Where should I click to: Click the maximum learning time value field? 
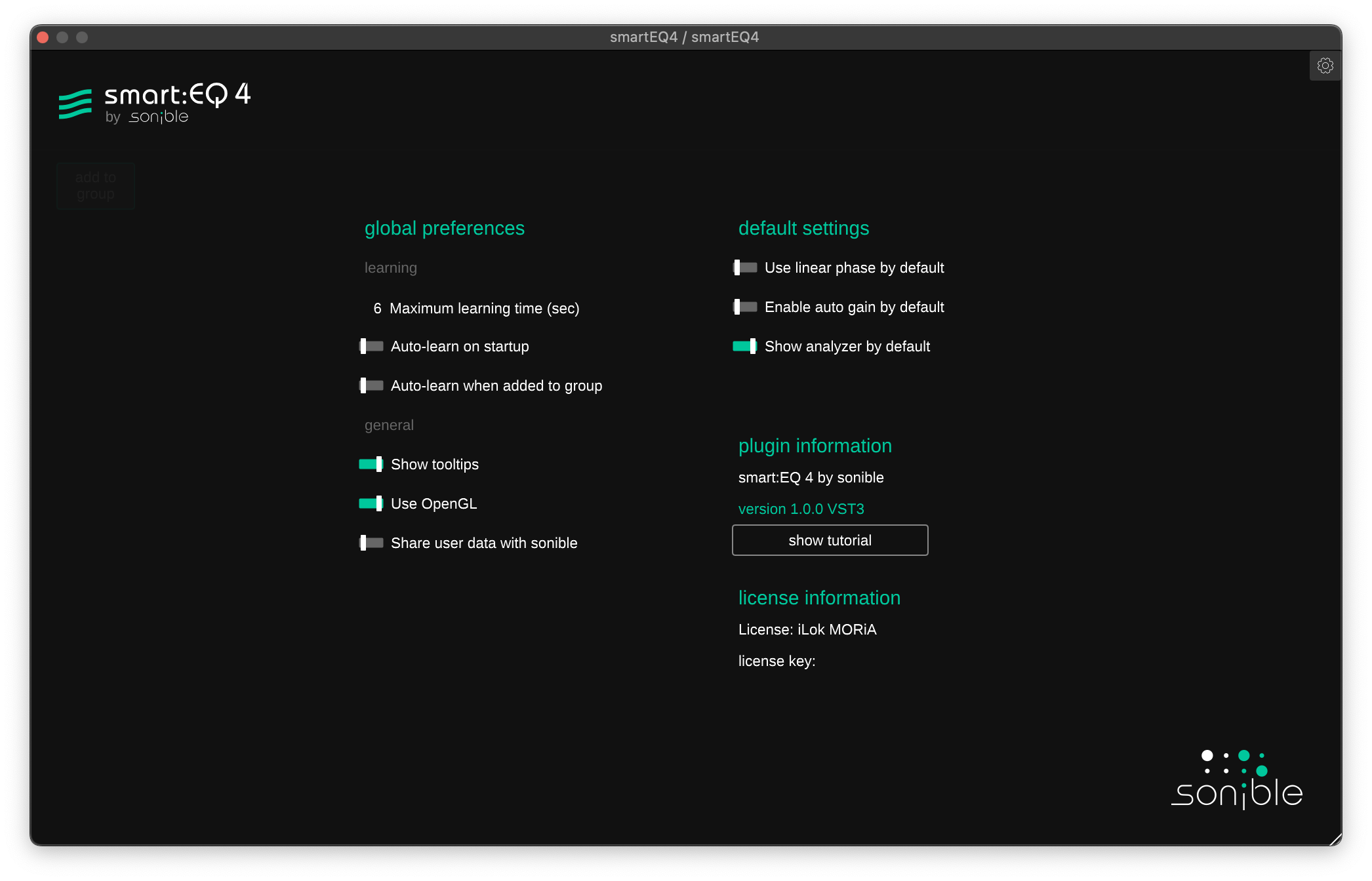click(x=377, y=308)
